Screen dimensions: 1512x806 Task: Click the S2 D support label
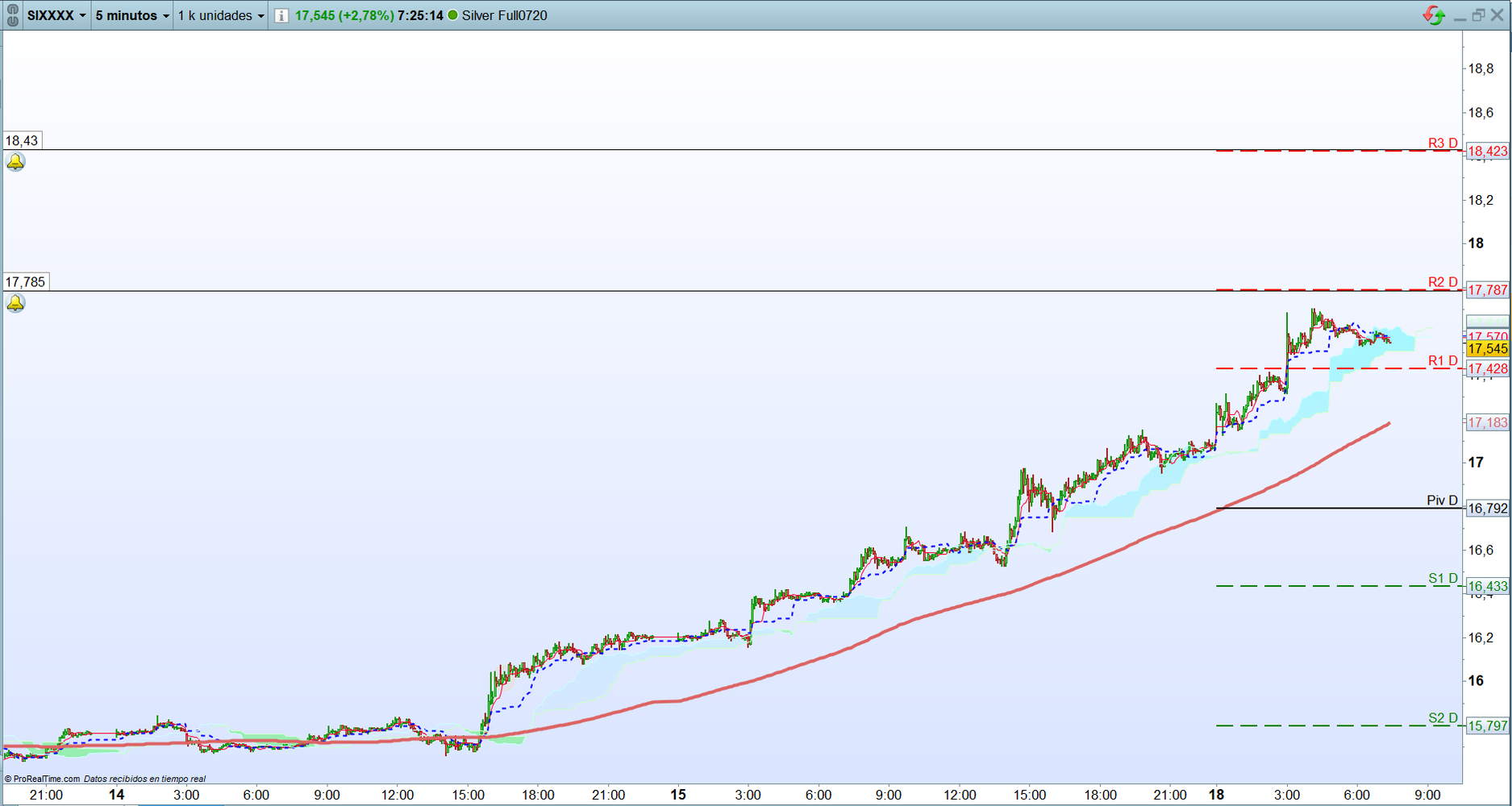(x=1443, y=717)
